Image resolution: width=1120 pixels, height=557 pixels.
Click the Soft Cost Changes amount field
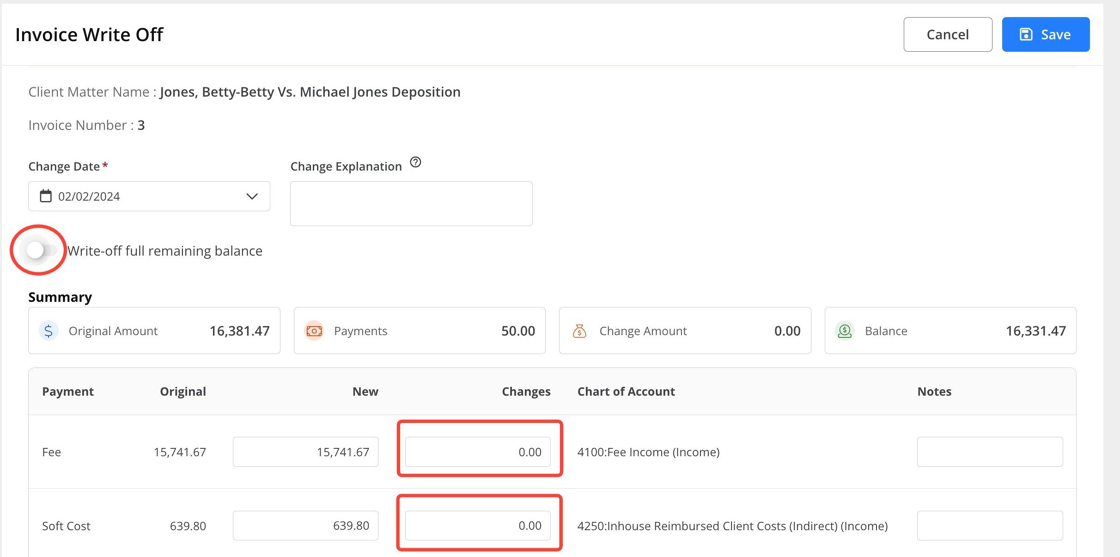pyautogui.click(x=478, y=526)
